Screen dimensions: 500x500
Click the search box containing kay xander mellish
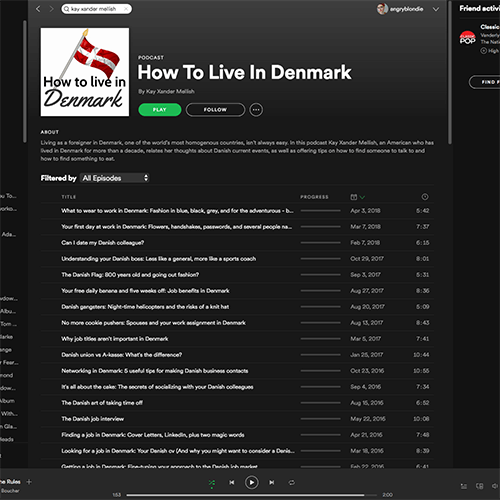point(96,9)
